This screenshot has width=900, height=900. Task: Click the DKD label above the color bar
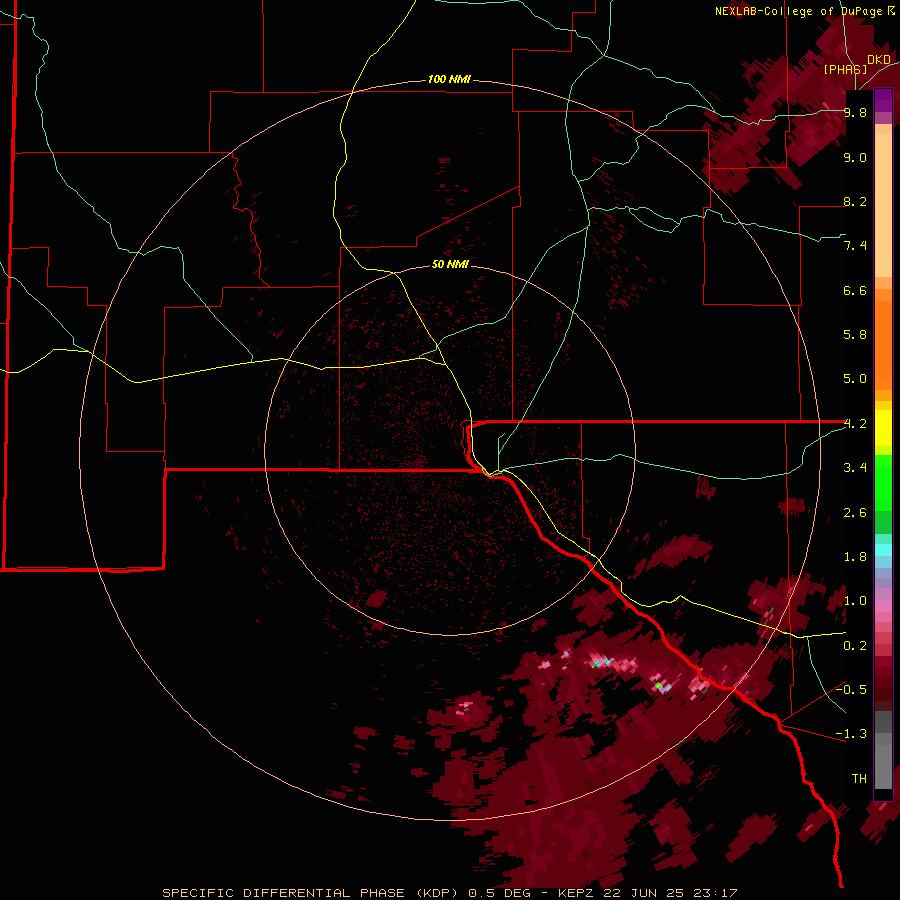click(879, 59)
